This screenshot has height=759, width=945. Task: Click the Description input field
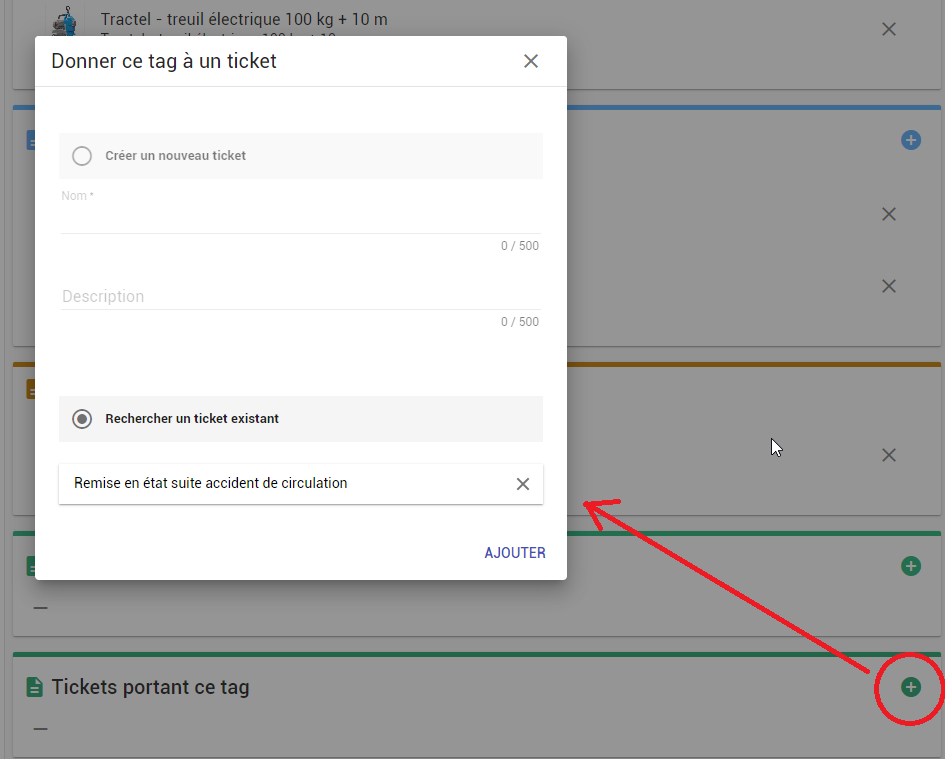coord(300,296)
